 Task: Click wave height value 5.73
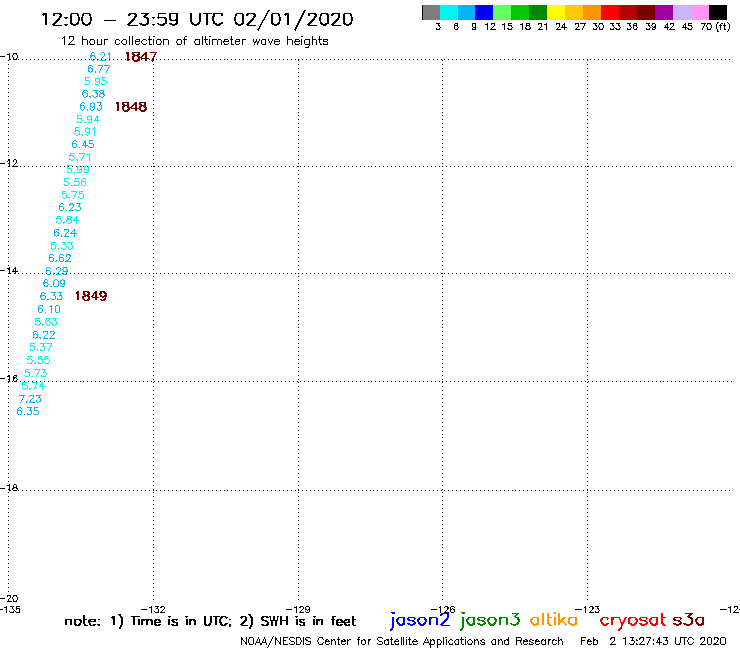coord(36,373)
